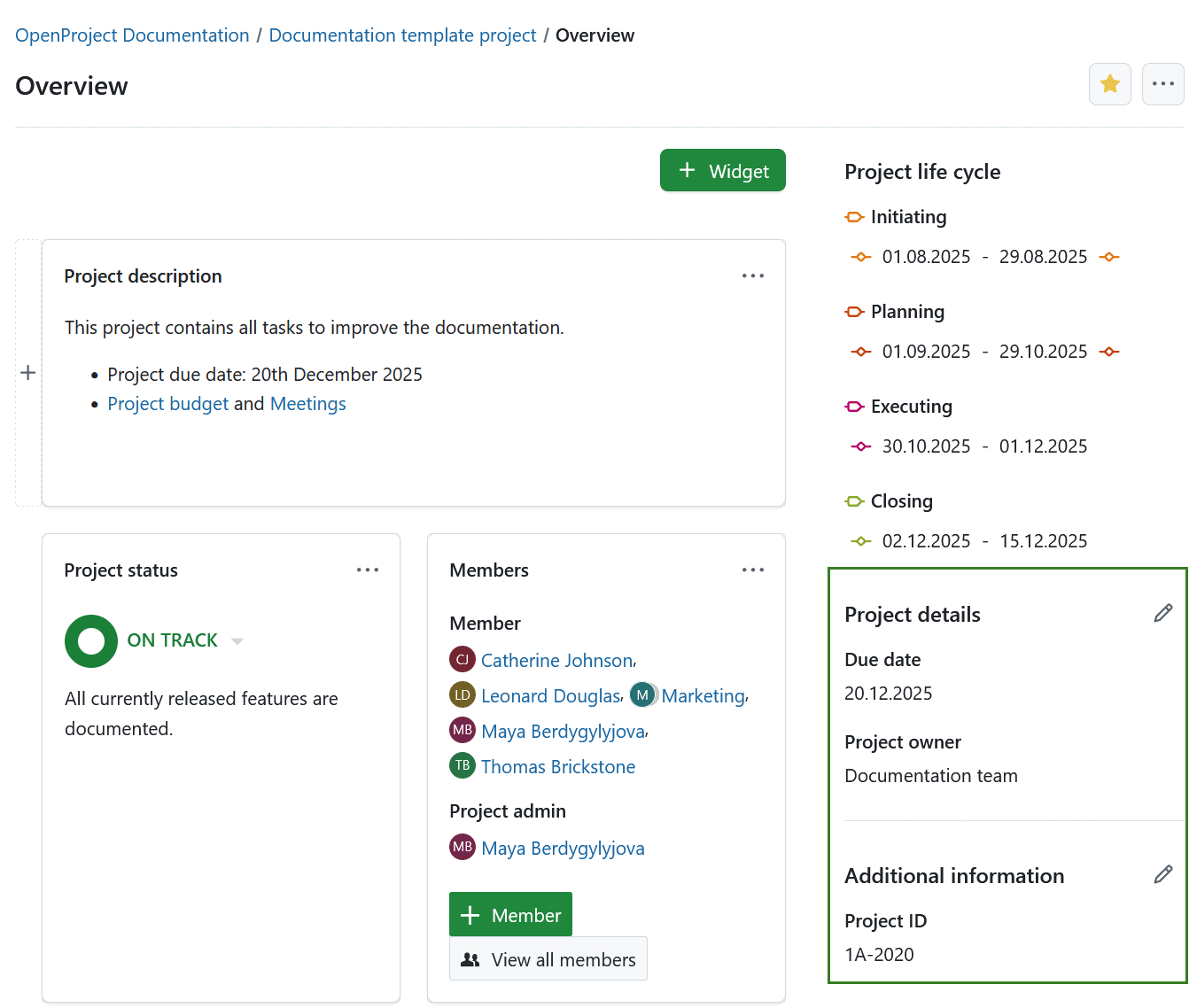
Task: Open the Project description widget menu
Action: click(x=752, y=275)
